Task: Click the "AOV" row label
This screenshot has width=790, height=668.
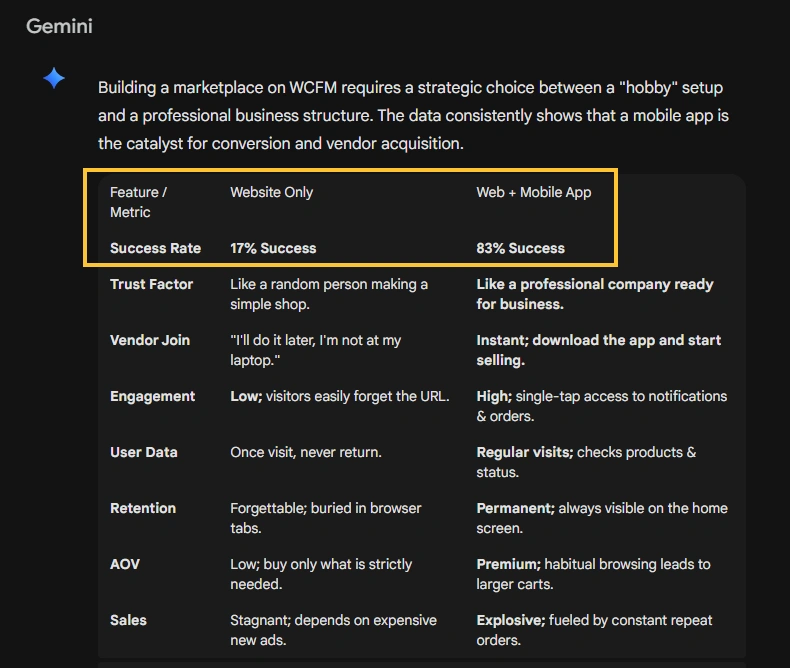Action: tap(125, 564)
